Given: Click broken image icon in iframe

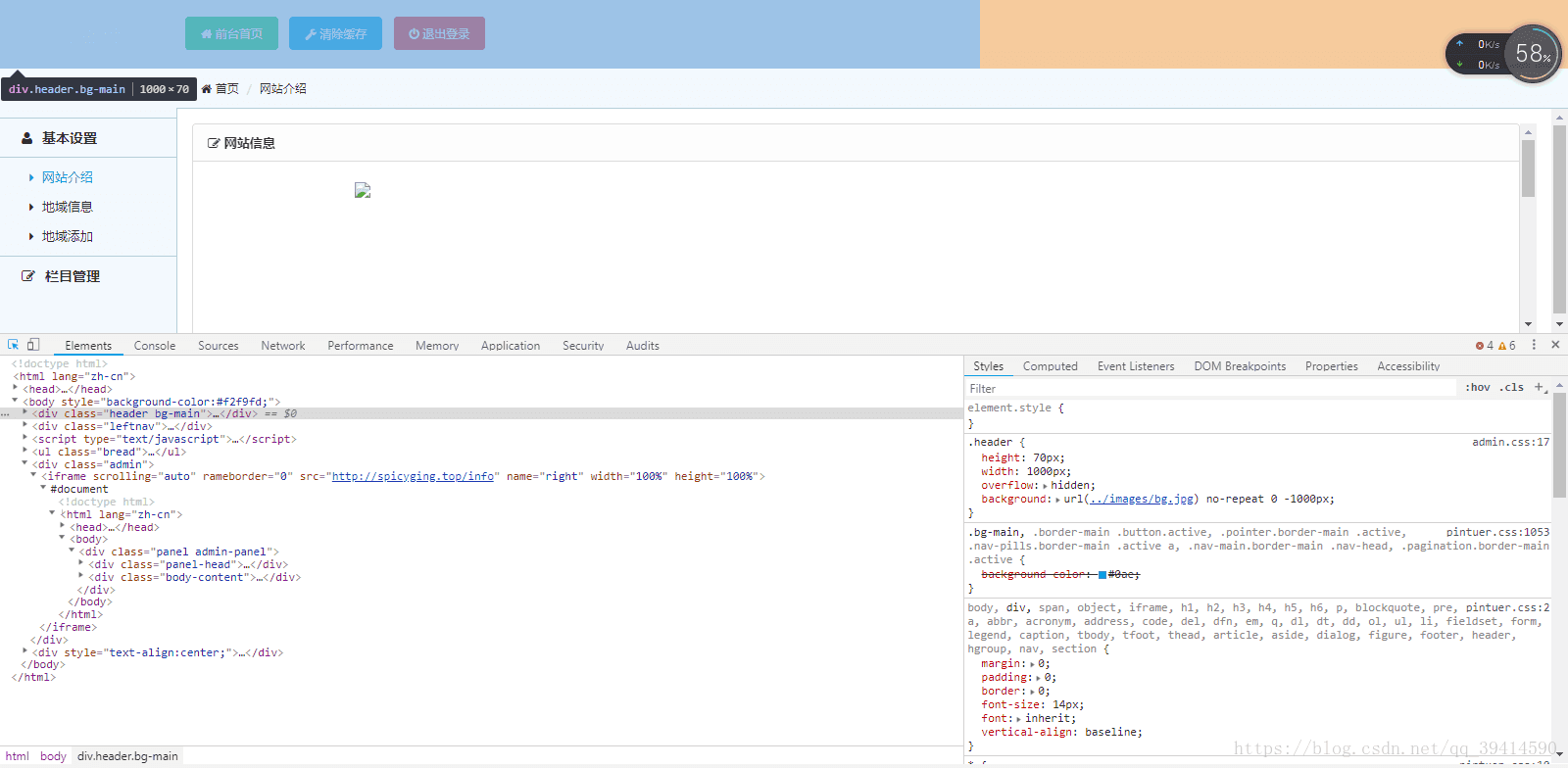Looking at the screenshot, I should pyautogui.click(x=363, y=190).
